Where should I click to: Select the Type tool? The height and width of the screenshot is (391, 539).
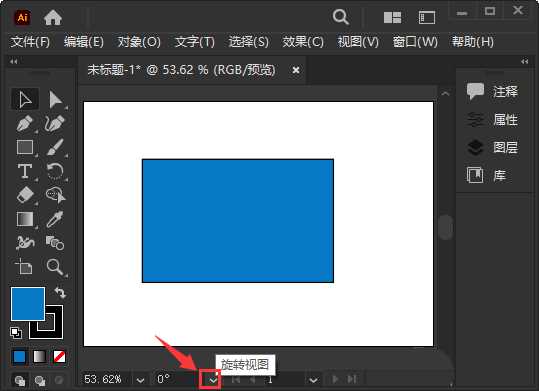pyautogui.click(x=25, y=171)
